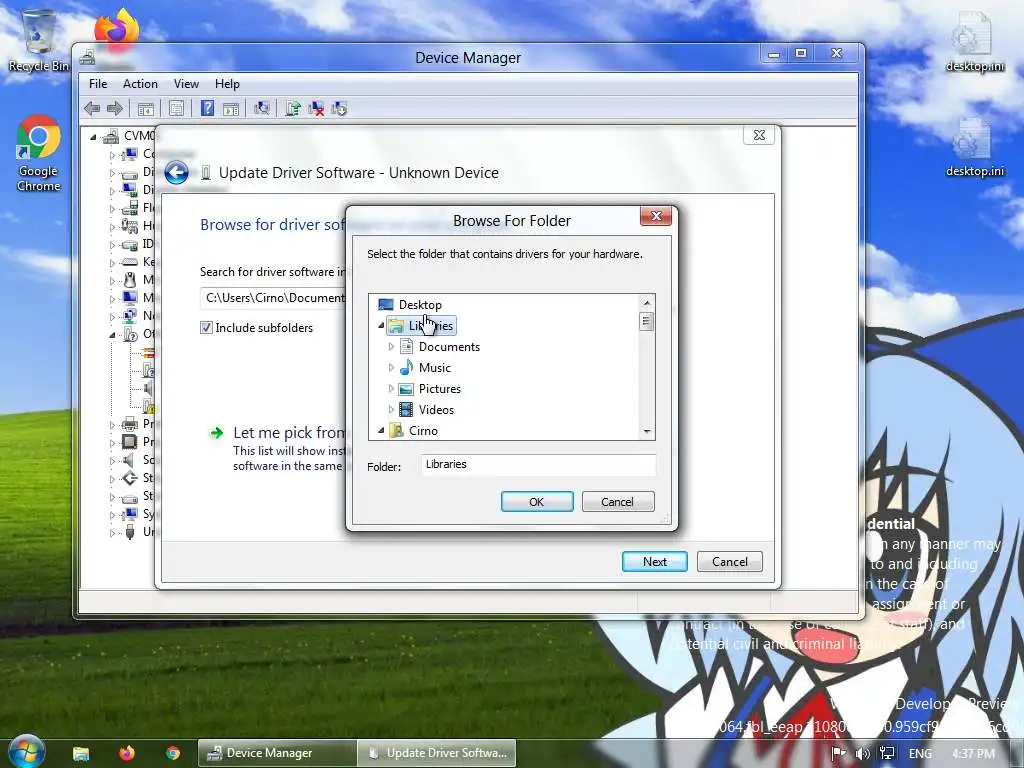Expand the Mice category in device tree
This screenshot has width=1024, height=768.
tap(112, 281)
